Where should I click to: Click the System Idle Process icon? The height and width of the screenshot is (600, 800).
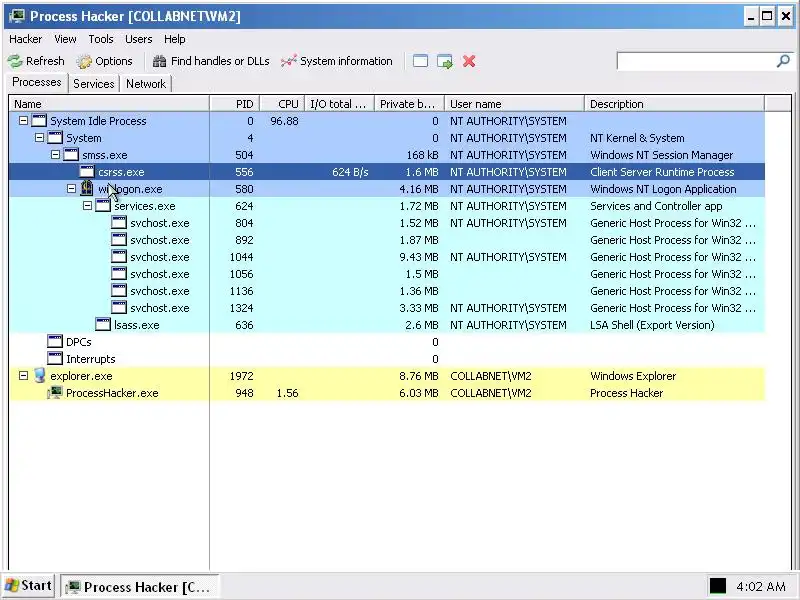[x=39, y=120]
